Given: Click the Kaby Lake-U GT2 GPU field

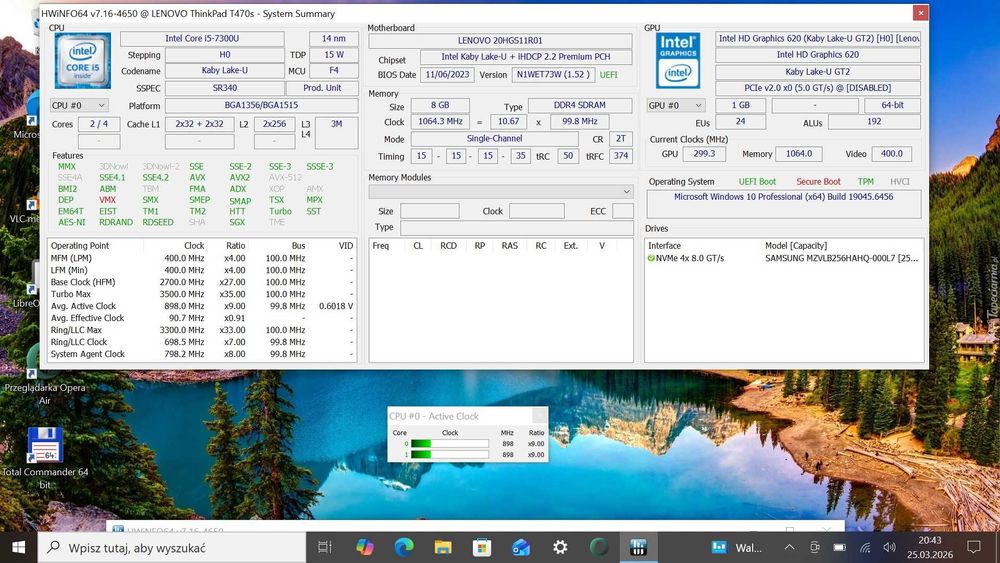Looking at the screenshot, I should (x=818, y=72).
